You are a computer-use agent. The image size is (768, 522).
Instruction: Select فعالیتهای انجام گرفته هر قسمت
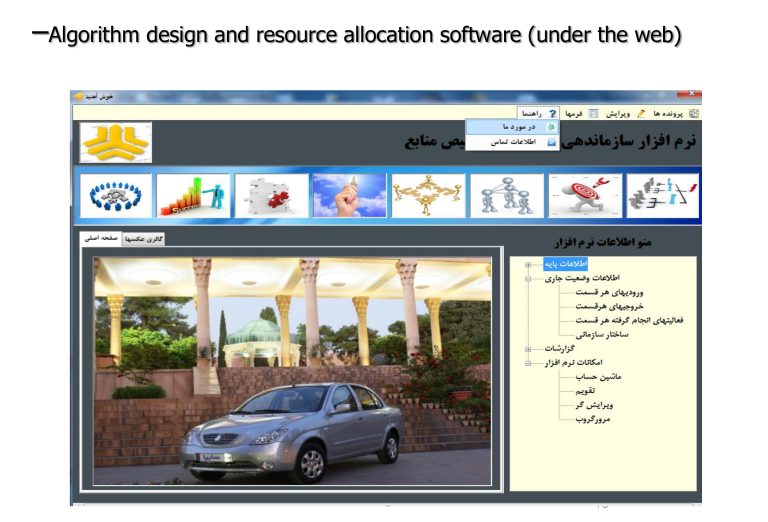(629, 320)
